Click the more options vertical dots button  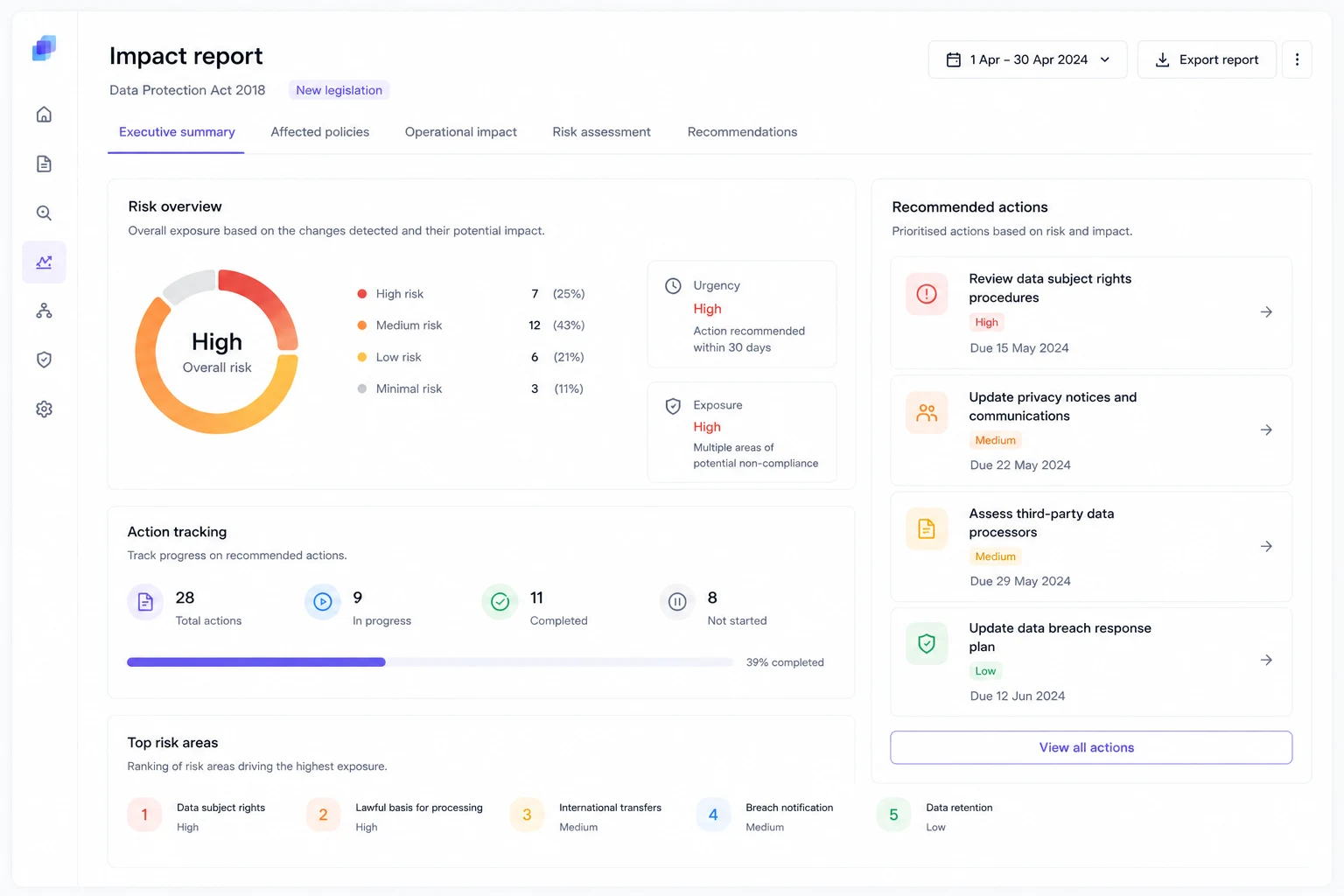(1297, 59)
